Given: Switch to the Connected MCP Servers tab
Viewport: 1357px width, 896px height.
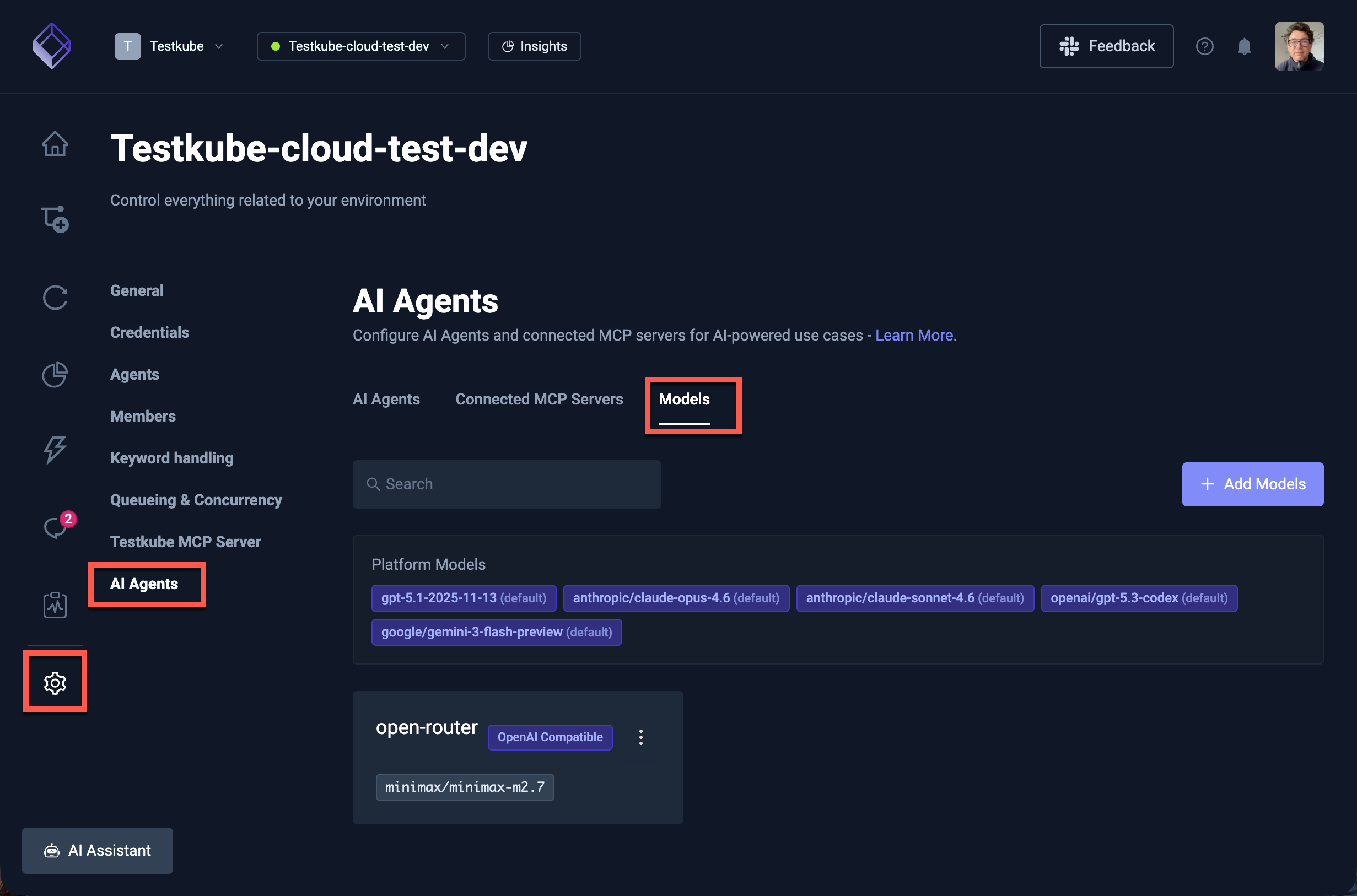Looking at the screenshot, I should click(x=539, y=399).
